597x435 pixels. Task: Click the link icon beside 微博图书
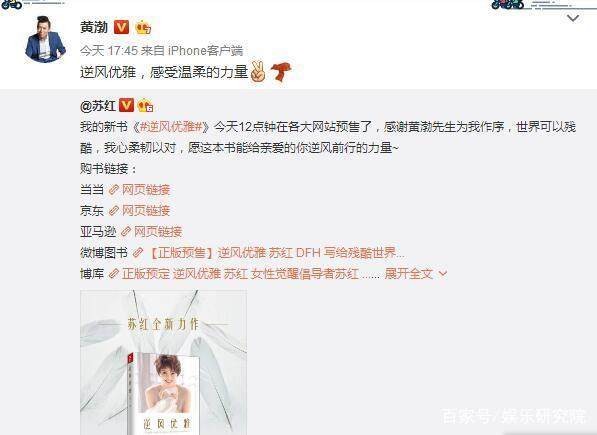138,252
